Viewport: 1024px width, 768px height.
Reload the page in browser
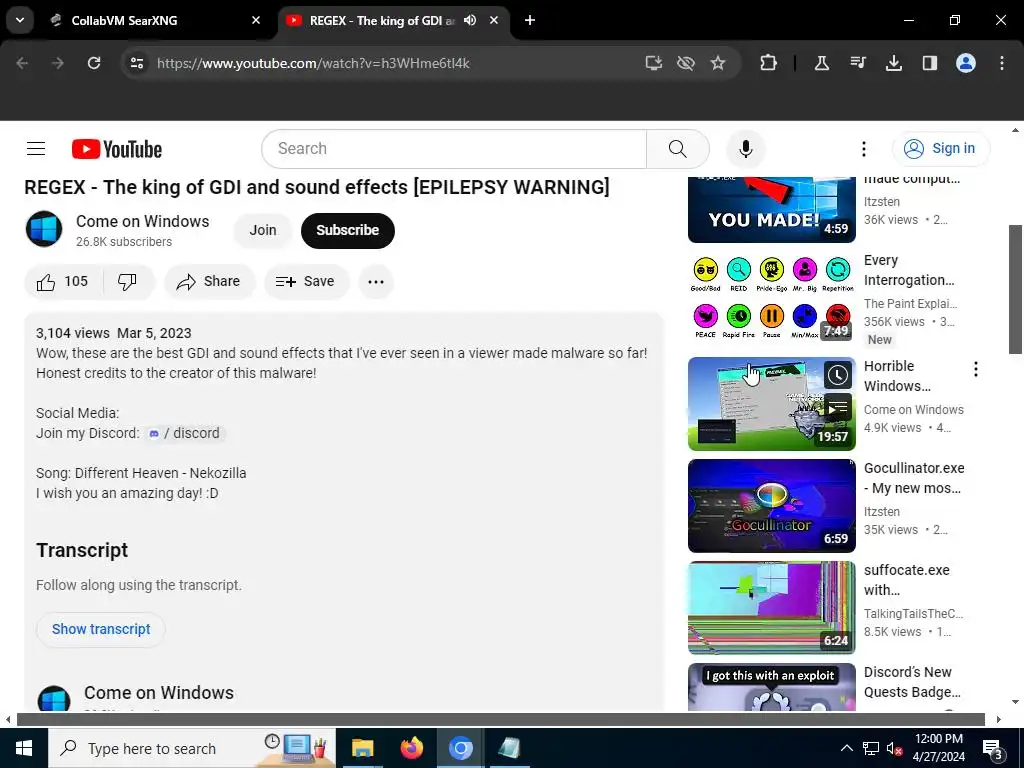pyautogui.click(x=94, y=63)
